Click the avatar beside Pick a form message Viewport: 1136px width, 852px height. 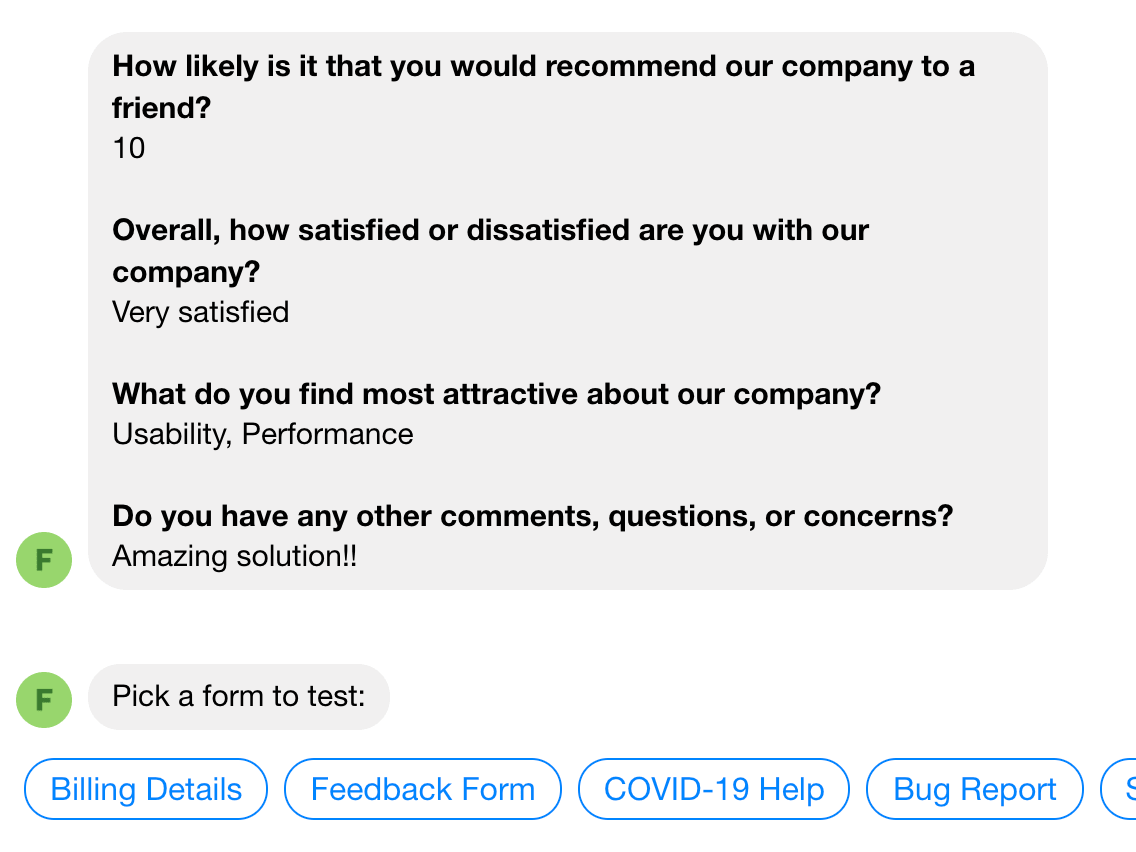pyautogui.click(x=44, y=700)
